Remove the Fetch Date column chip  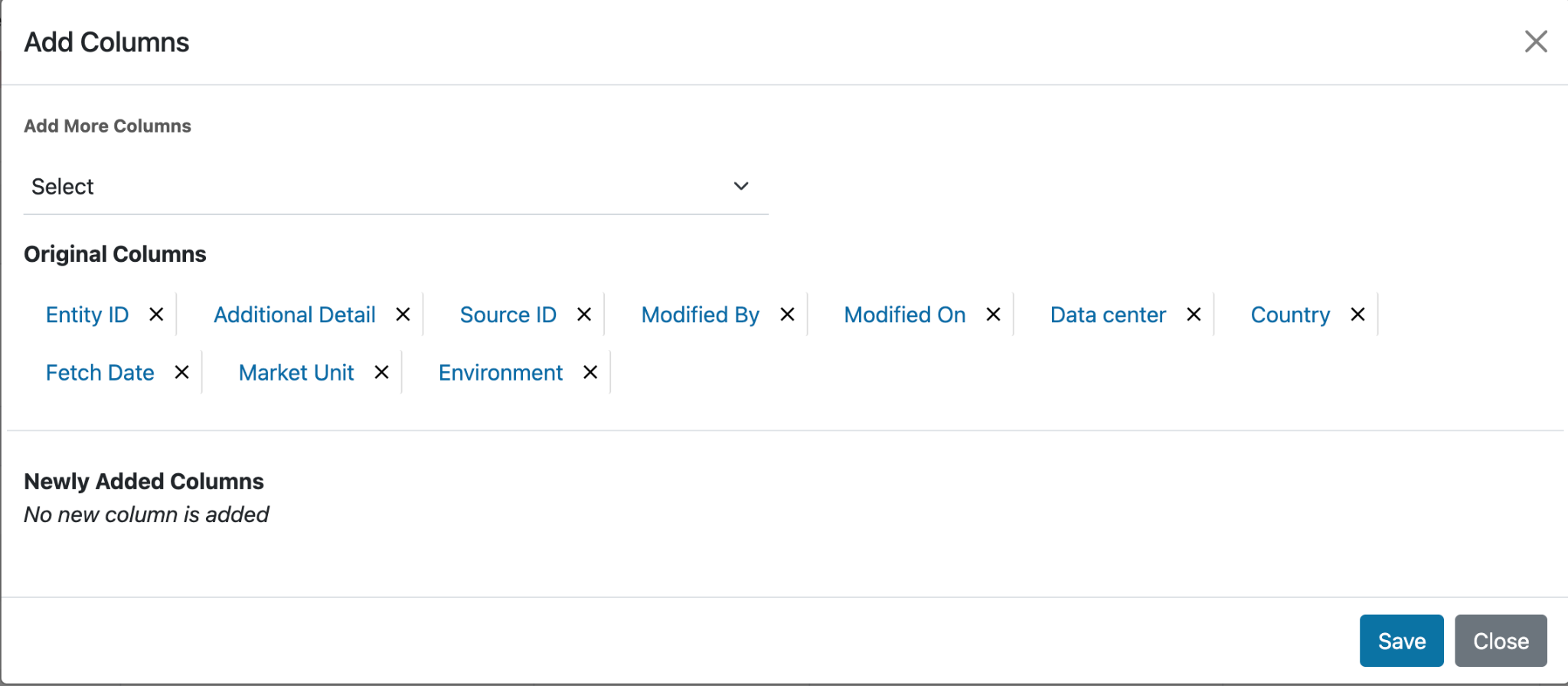(x=181, y=373)
